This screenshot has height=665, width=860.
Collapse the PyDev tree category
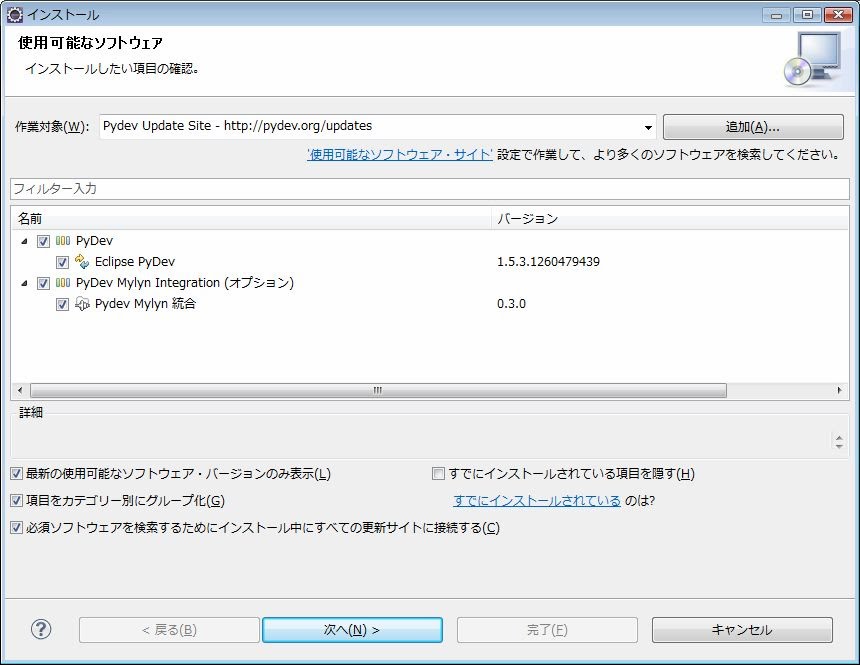click(x=24, y=241)
